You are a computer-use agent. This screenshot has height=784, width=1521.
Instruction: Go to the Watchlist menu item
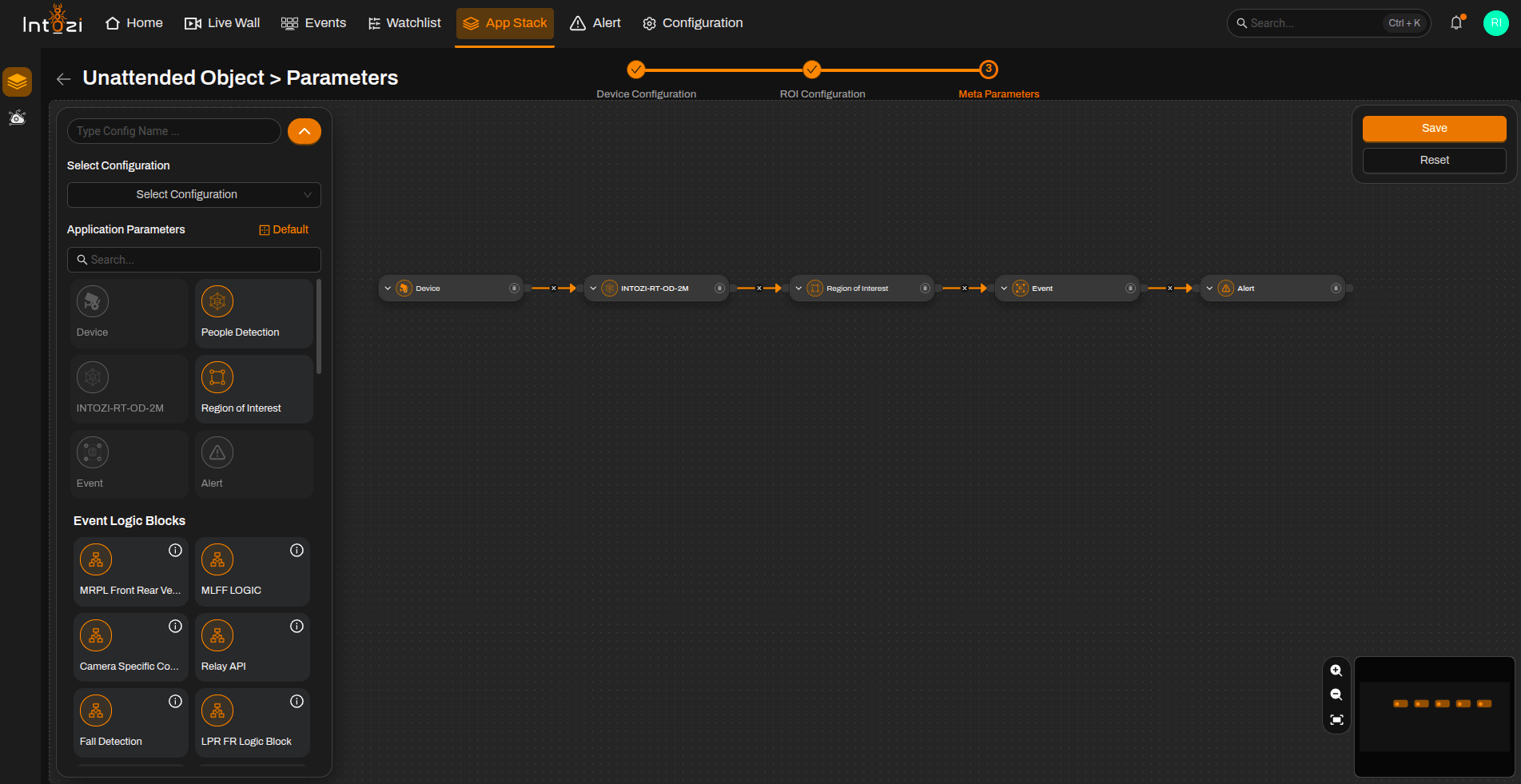point(404,23)
